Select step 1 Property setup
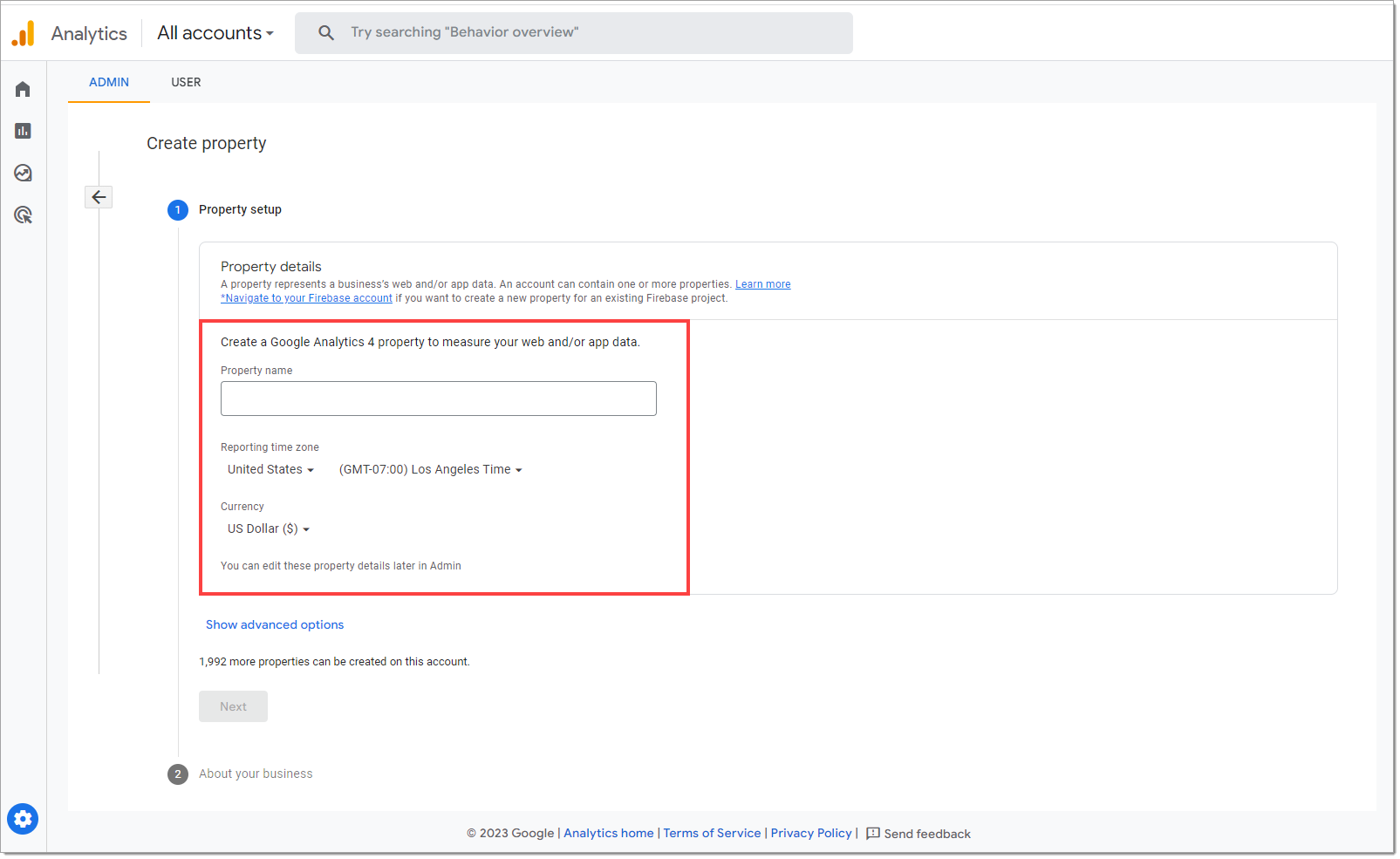The width and height of the screenshot is (1400, 859). coord(225,209)
